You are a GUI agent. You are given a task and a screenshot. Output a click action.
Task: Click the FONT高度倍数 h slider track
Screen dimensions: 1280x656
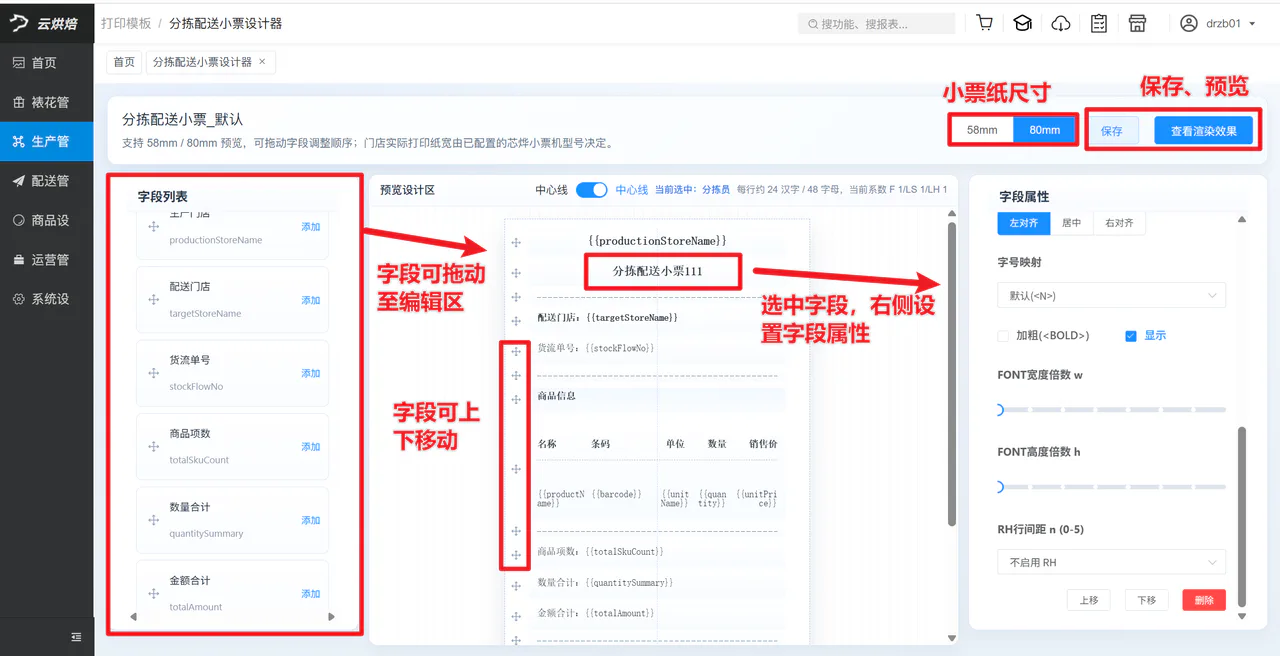pos(1111,487)
